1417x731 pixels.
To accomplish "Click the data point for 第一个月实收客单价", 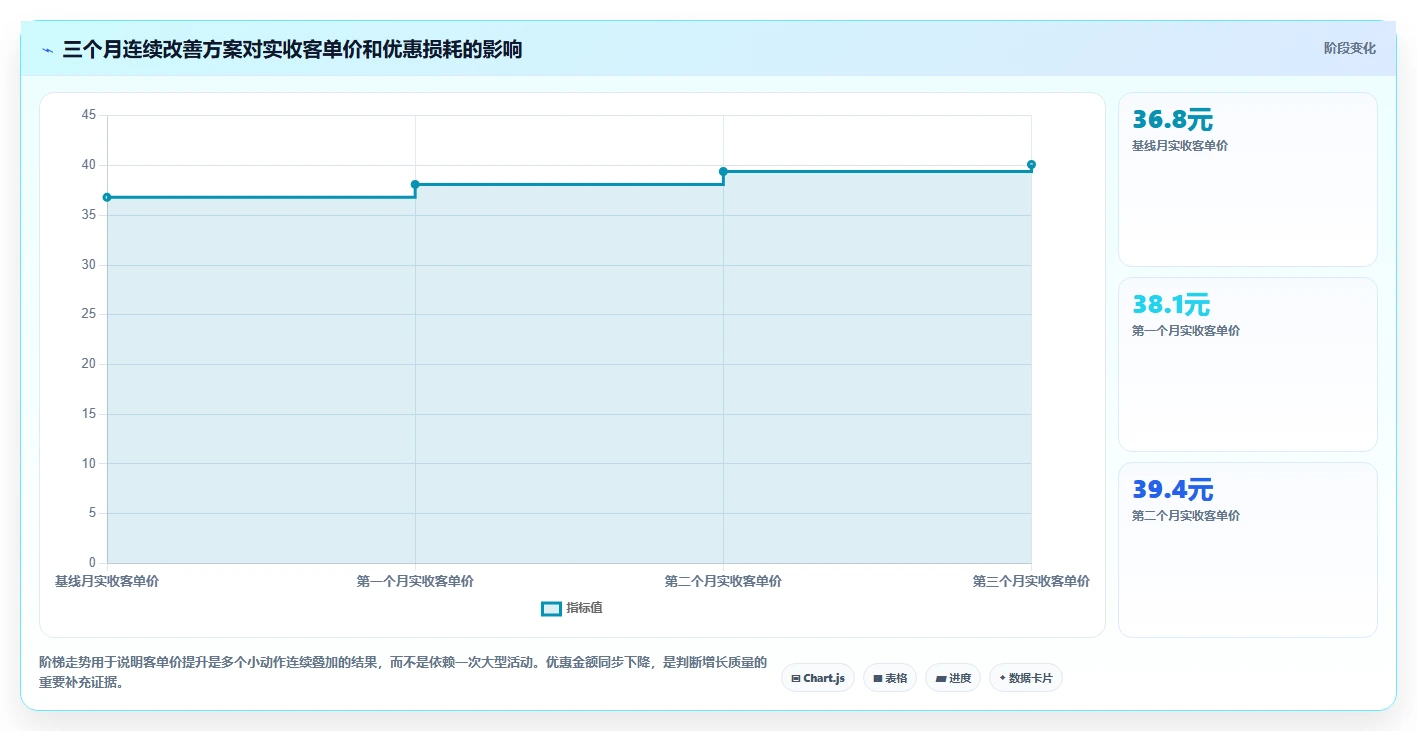I will tap(415, 184).
